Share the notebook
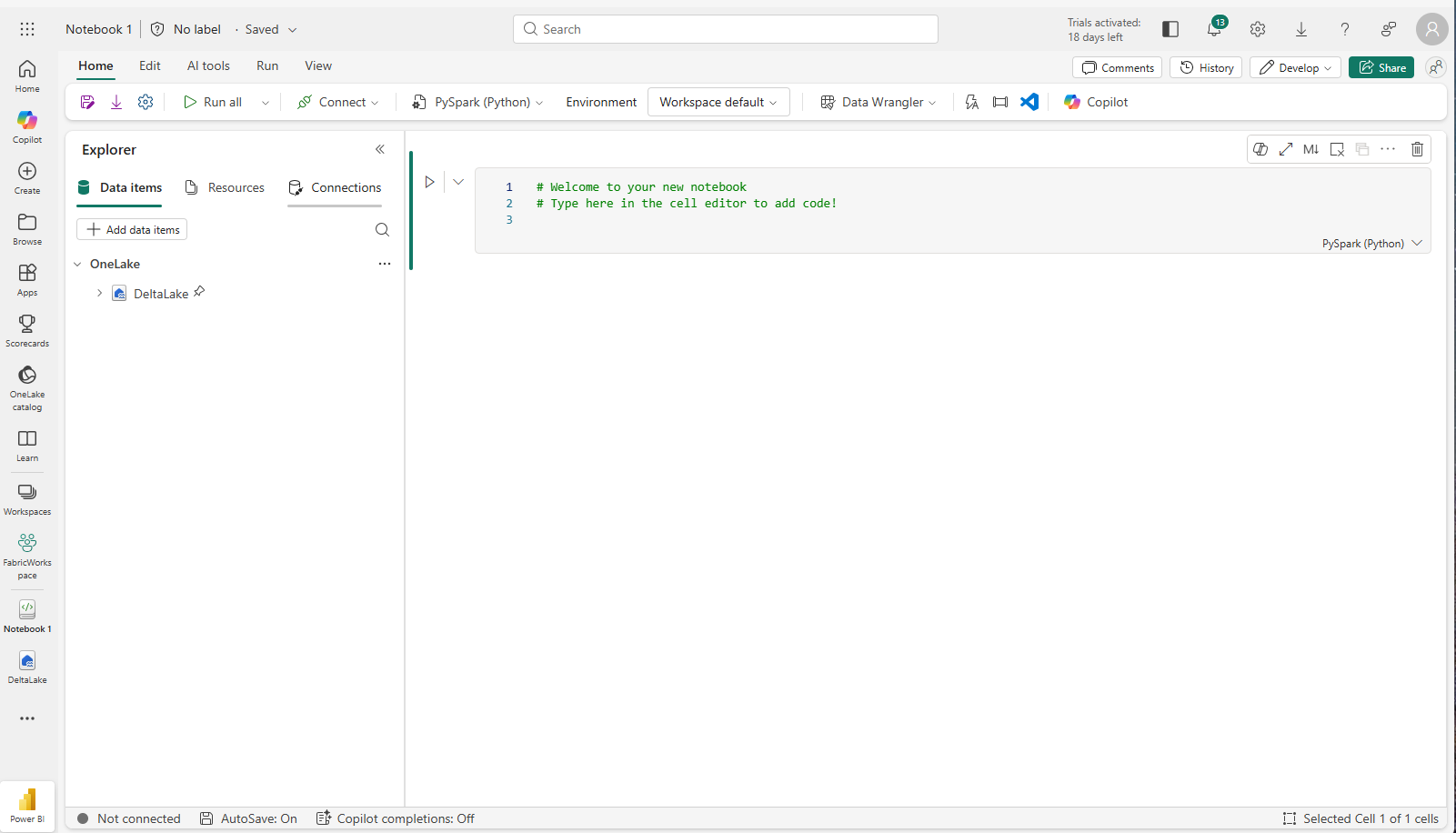 [x=1381, y=67]
